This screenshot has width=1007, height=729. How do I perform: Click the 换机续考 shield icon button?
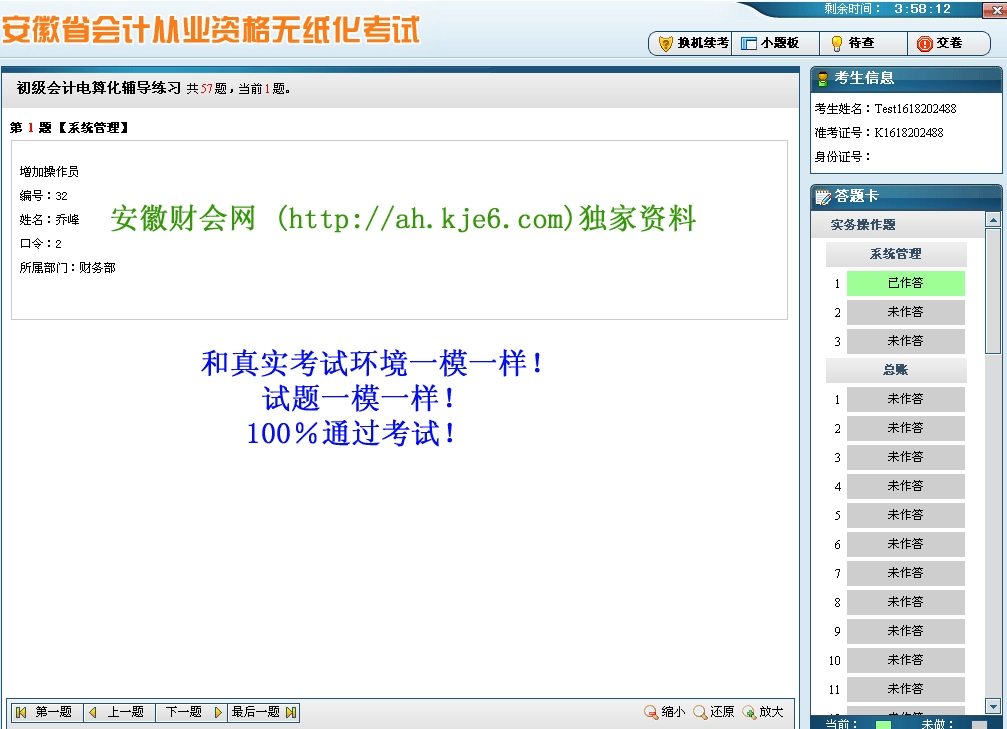tap(692, 43)
